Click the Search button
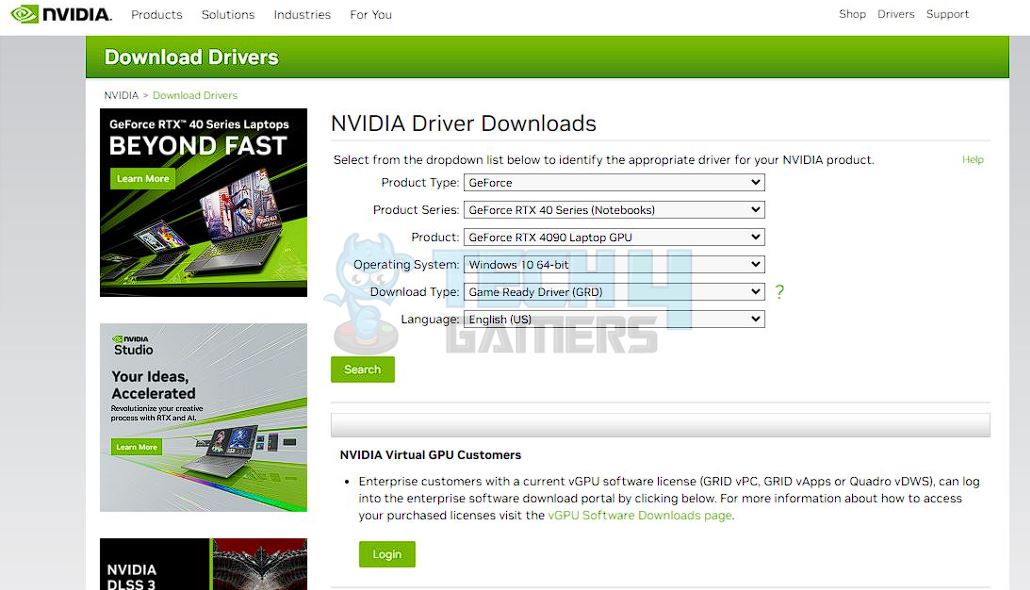The height and width of the screenshot is (590, 1030). [x=362, y=369]
